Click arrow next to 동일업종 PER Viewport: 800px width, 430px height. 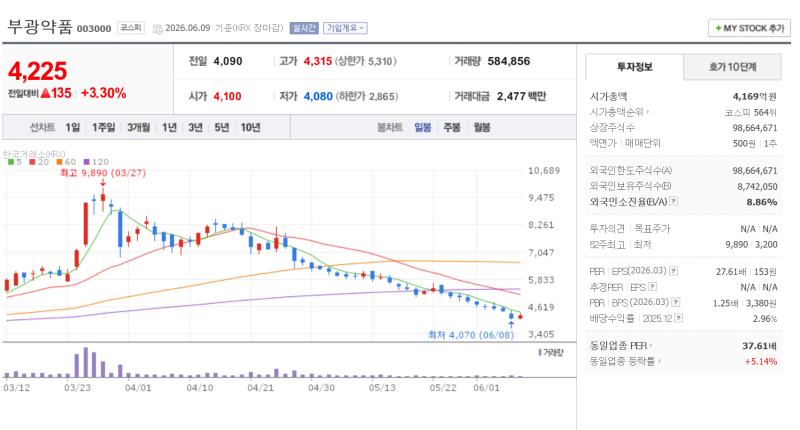coord(651,345)
